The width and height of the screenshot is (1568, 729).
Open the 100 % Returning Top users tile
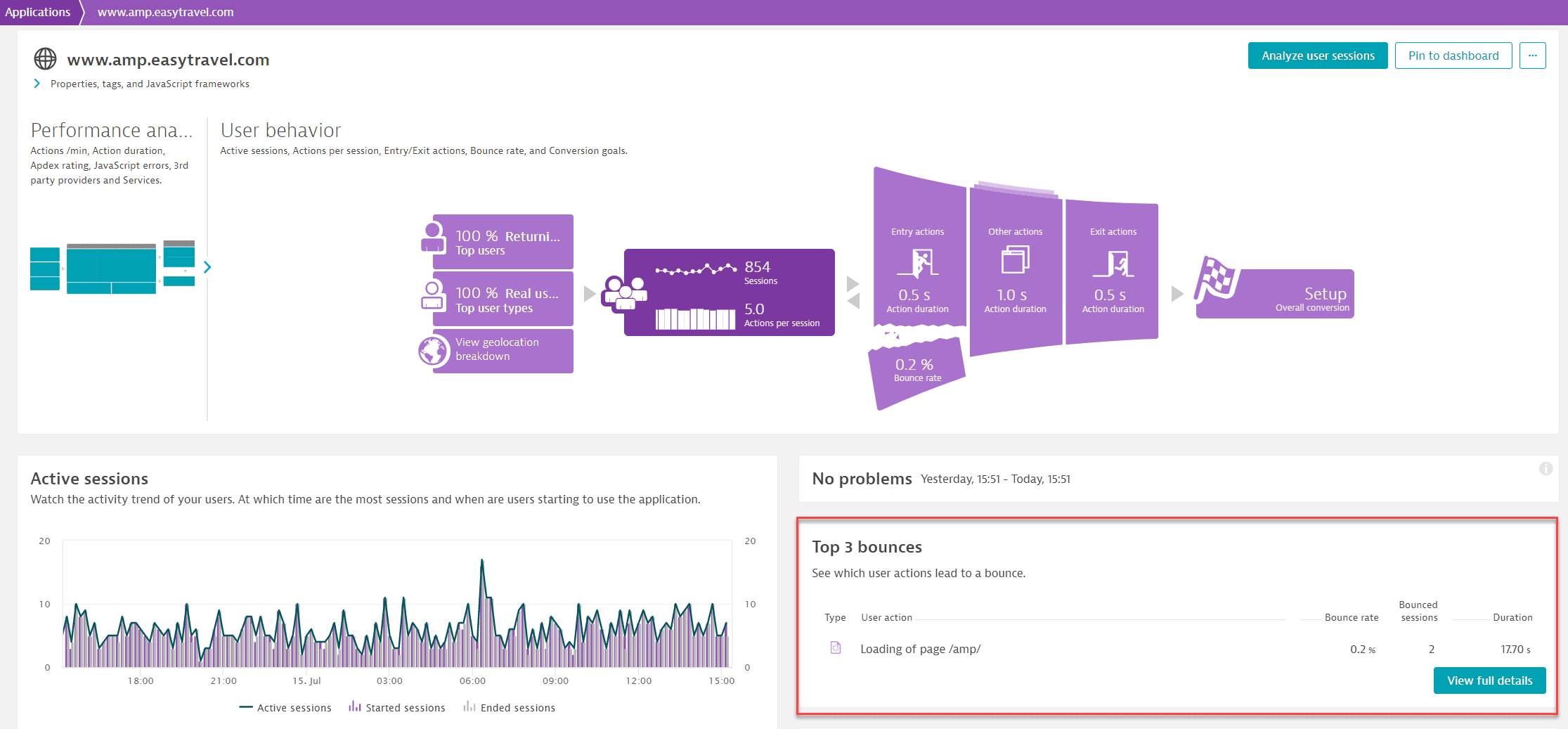[503, 242]
